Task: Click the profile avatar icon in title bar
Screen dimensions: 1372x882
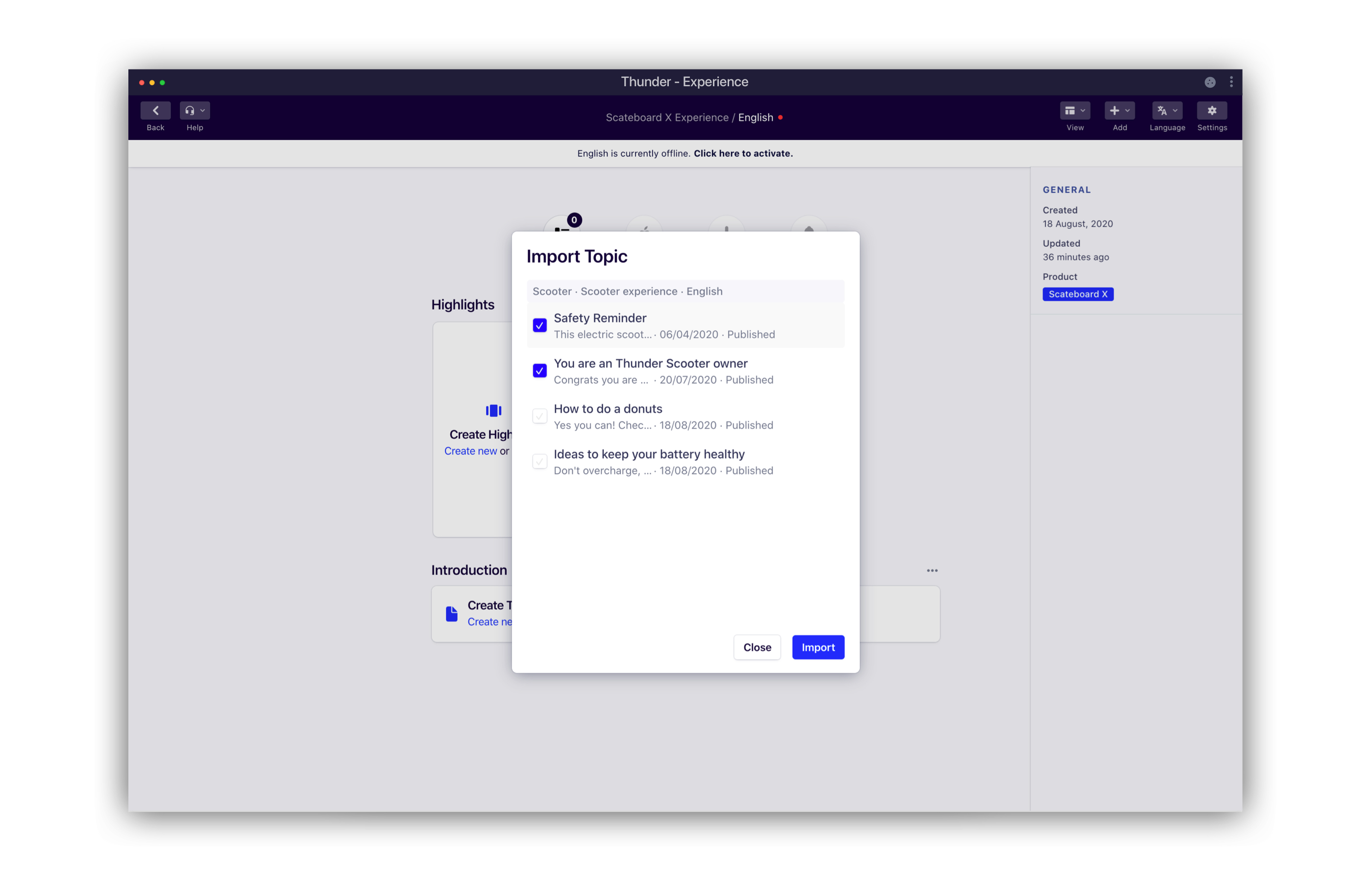Action: click(x=1209, y=82)
